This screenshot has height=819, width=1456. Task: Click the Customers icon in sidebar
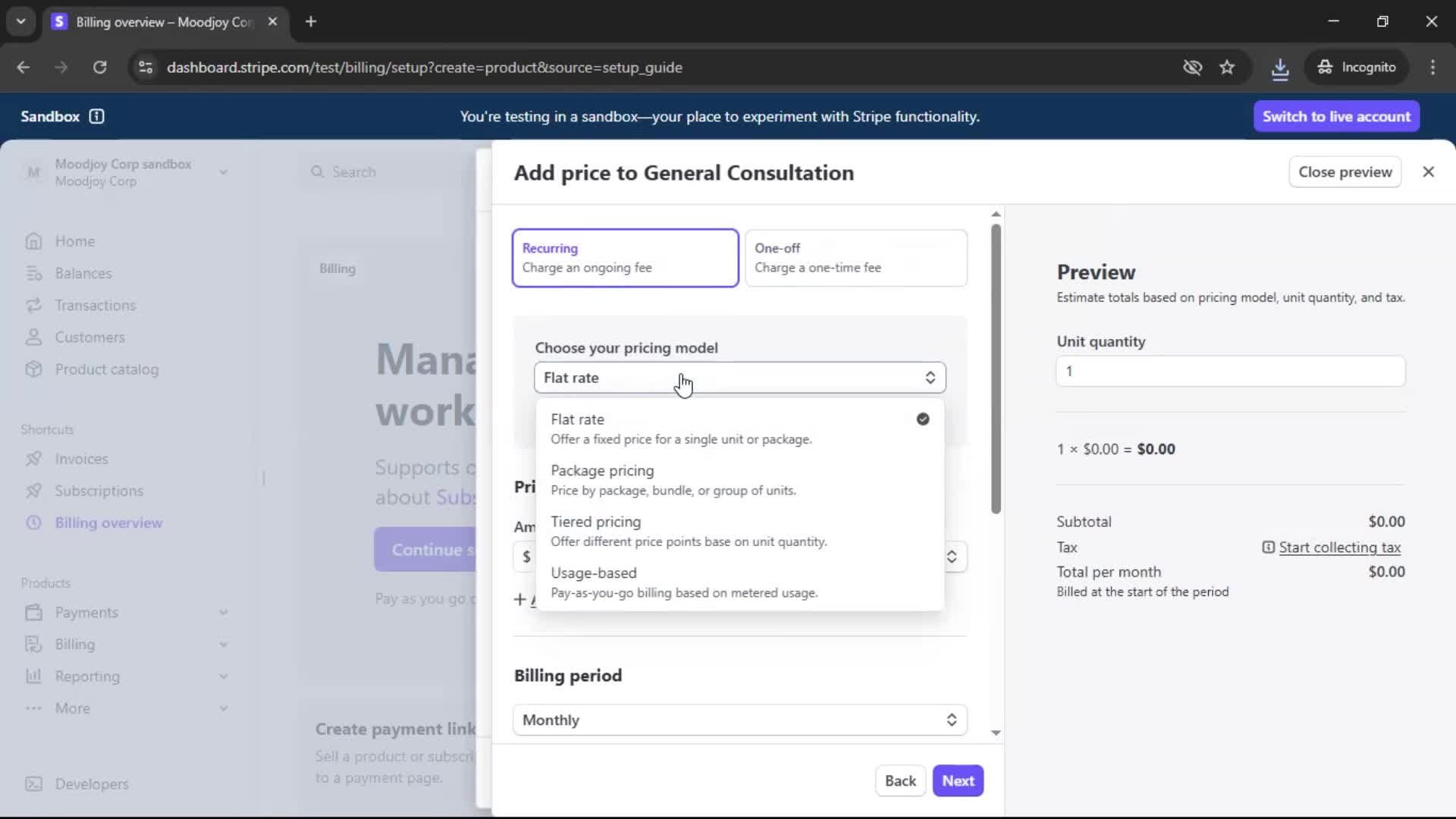point(33,337)
